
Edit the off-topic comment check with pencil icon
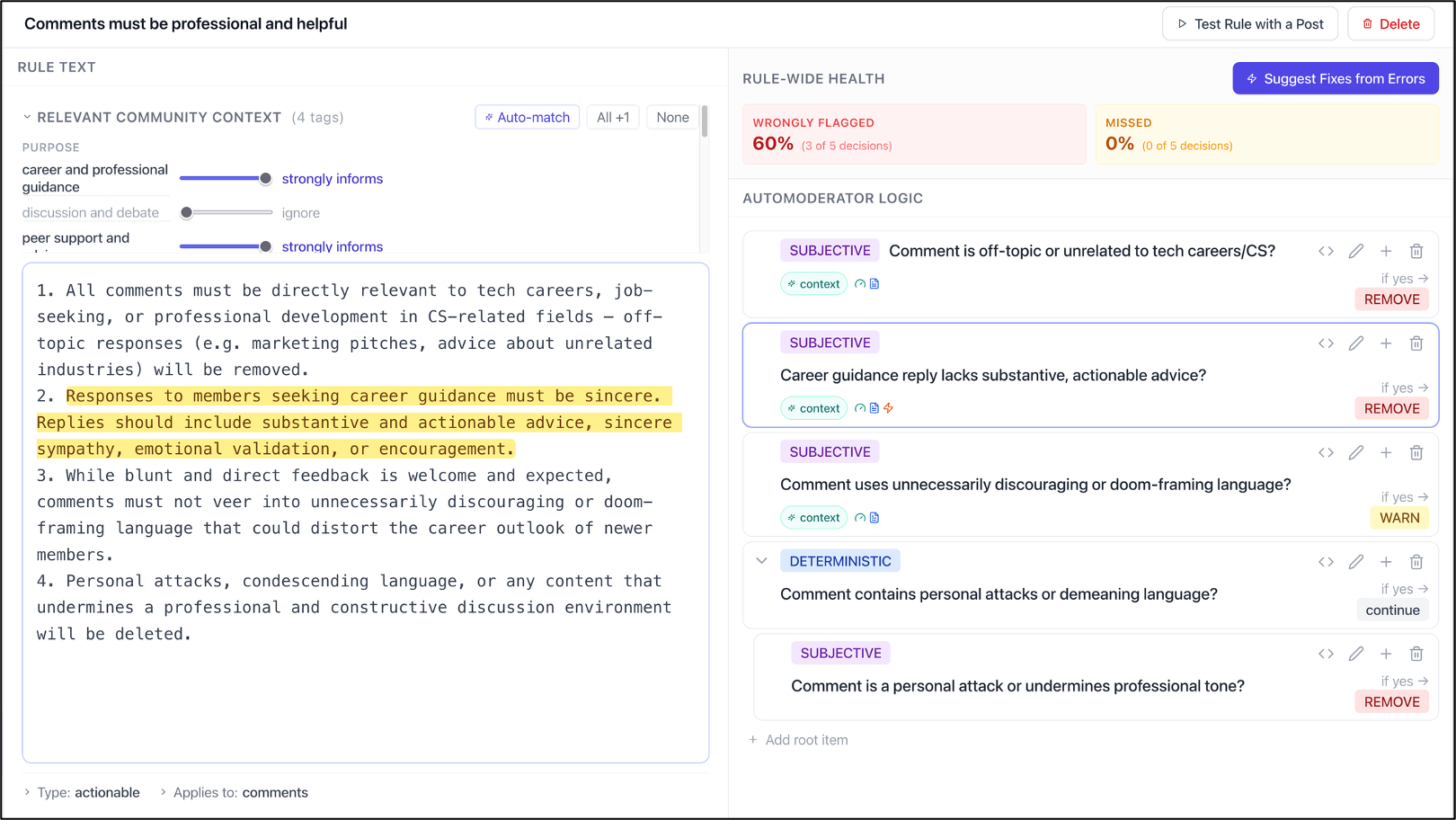(1356, 251)
